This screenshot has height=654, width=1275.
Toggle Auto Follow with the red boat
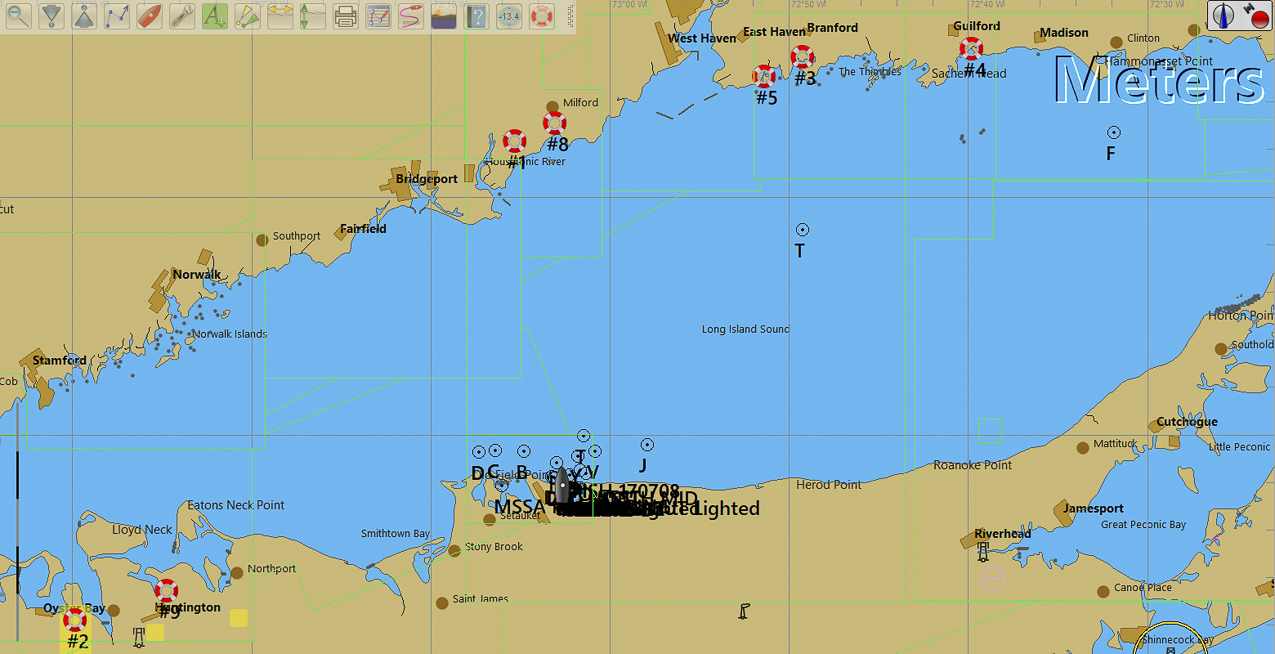click(x=149, y=16)
